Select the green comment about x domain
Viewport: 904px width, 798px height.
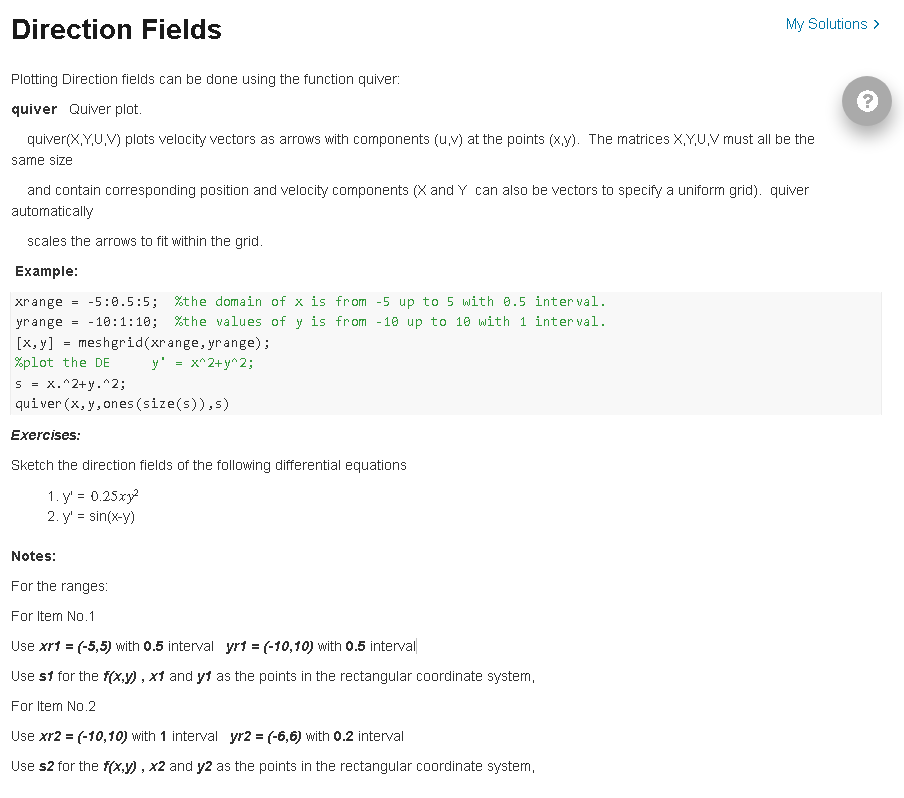pos(390,300)
